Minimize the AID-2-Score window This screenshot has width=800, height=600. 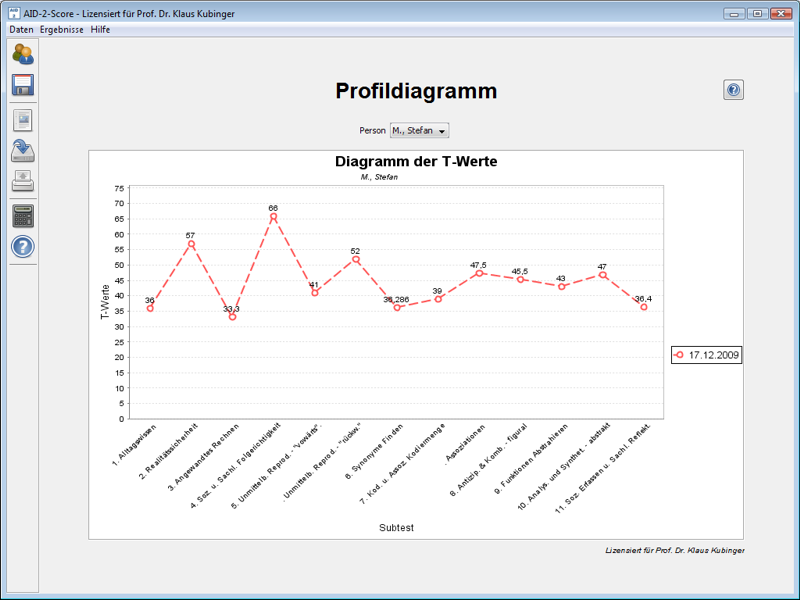[735, 13]
